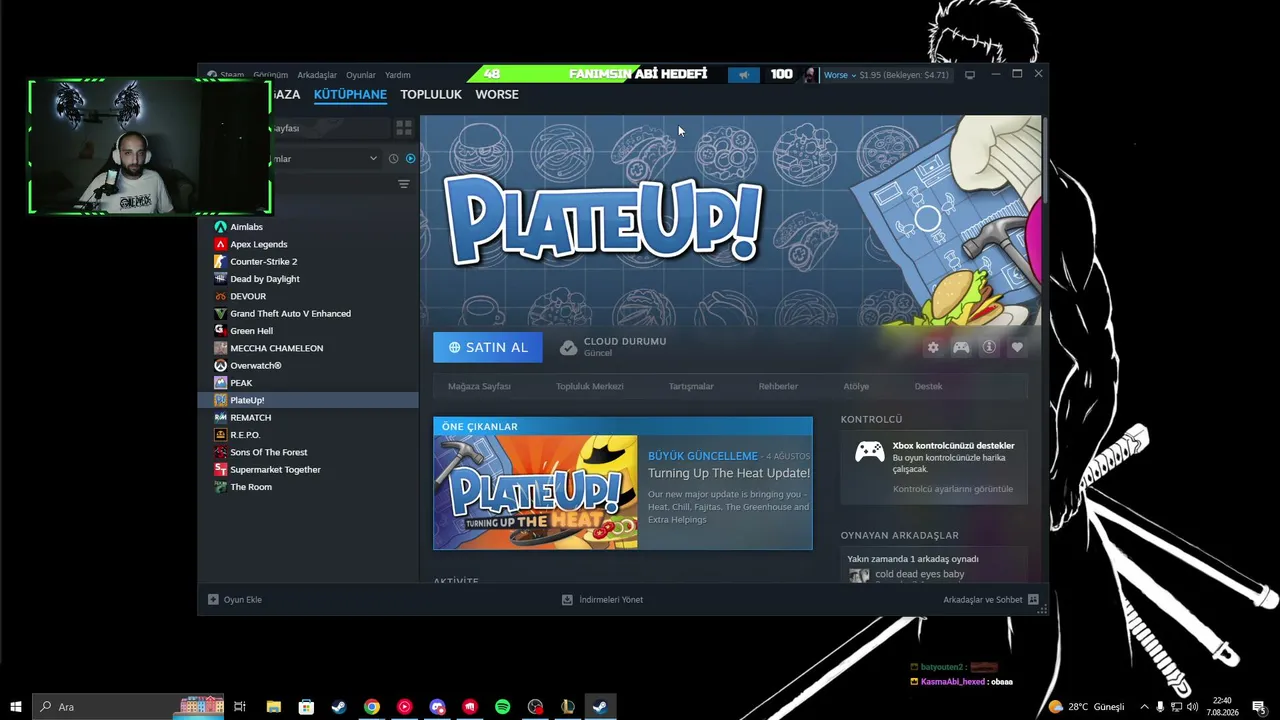Open the WORSE profile tab
Viewport: 1280px width, 720px height.
tap(497, 94)
